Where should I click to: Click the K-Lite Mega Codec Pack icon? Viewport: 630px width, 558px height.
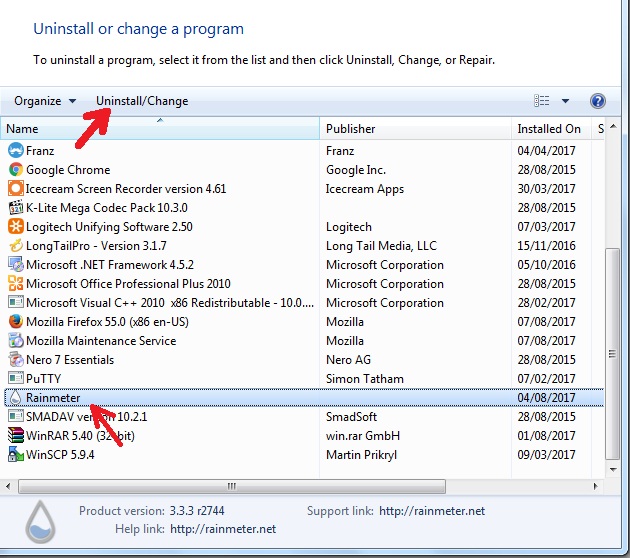(x=16, y=208)
